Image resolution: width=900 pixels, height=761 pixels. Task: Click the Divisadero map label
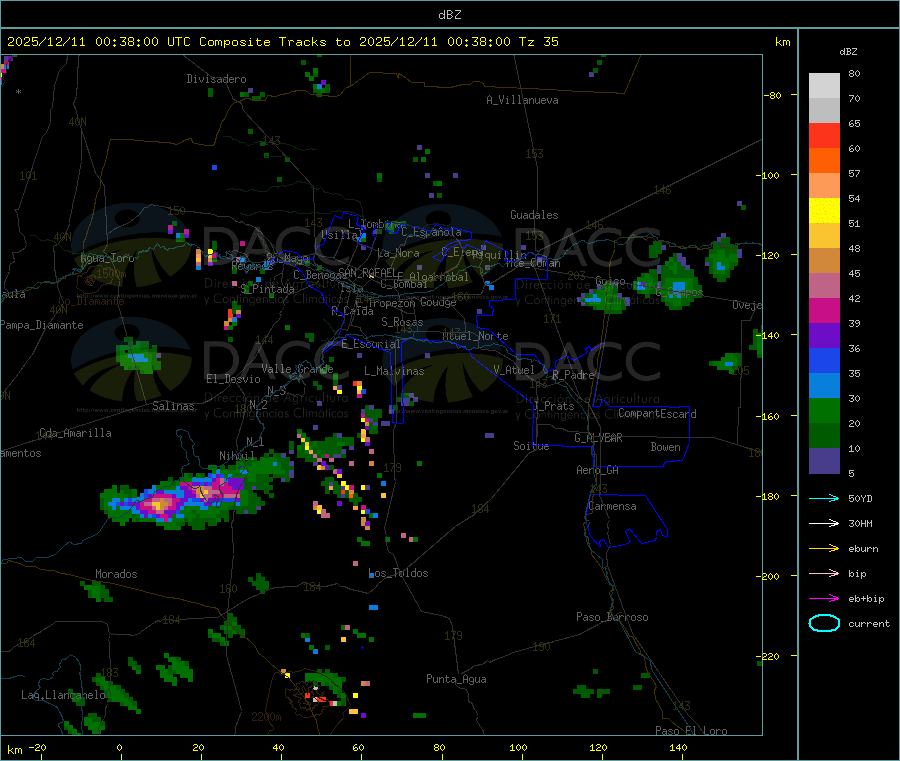coord(216,79)
